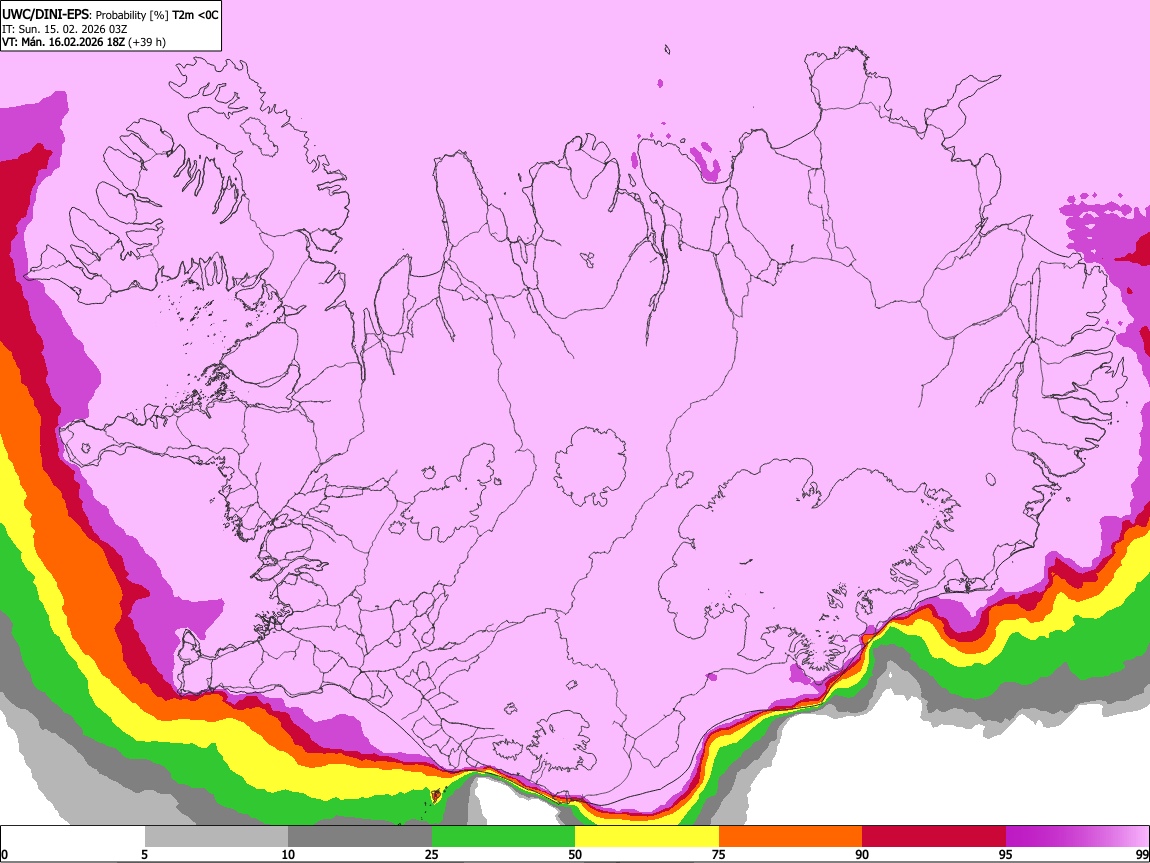This screenshot has height=863, width=1150.
Task: Click the light gray 5–10 legend segment
Action: (x=216, y=837)
